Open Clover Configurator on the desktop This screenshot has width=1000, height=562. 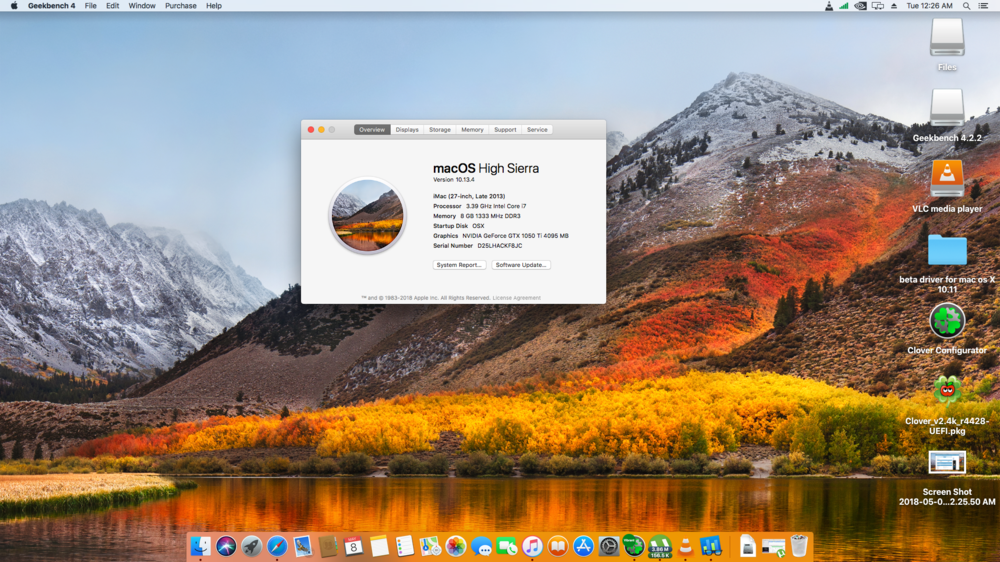point(946,321)
